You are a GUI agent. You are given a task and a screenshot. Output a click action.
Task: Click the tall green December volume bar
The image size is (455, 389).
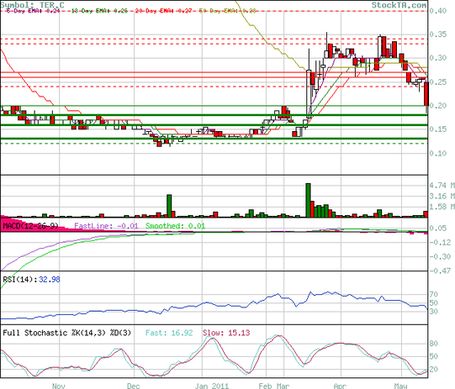tap(169, 206)
